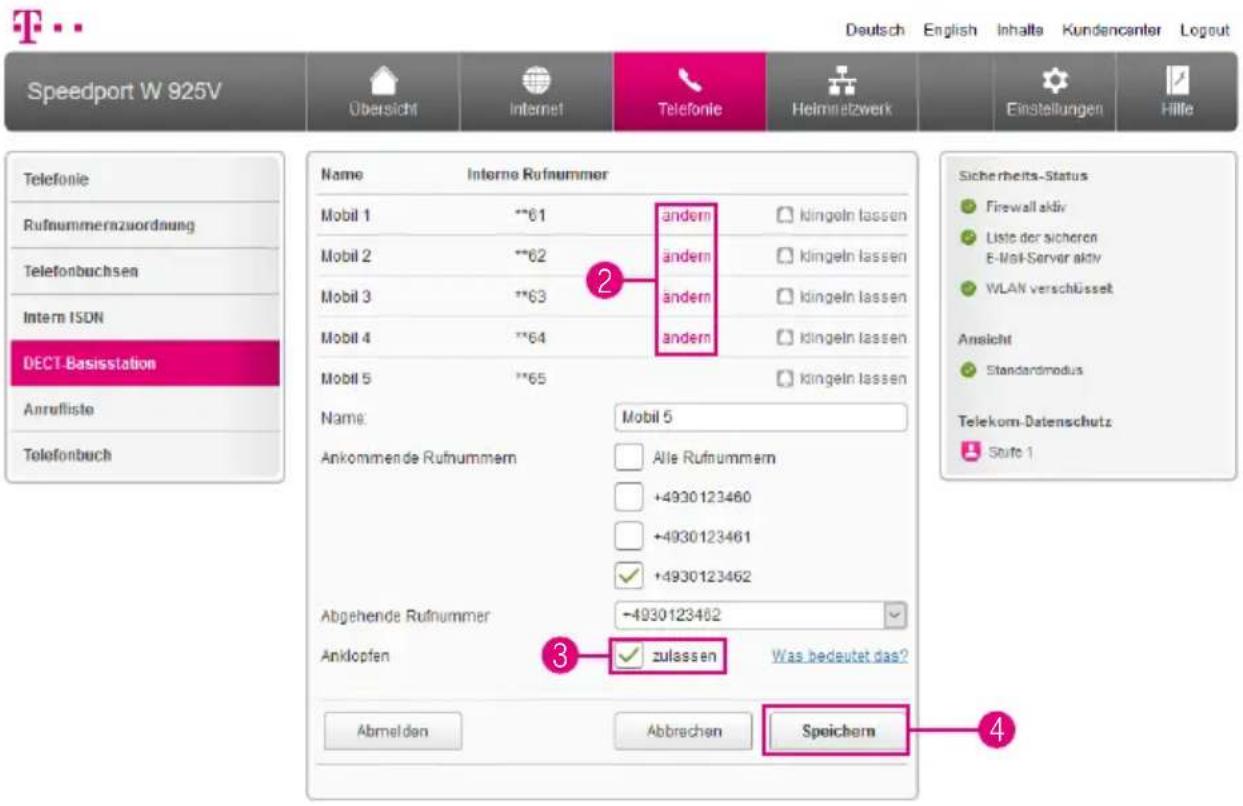Click the Speichern button
This screenshot has width=1243, height=806.
[x=837, y=732]
